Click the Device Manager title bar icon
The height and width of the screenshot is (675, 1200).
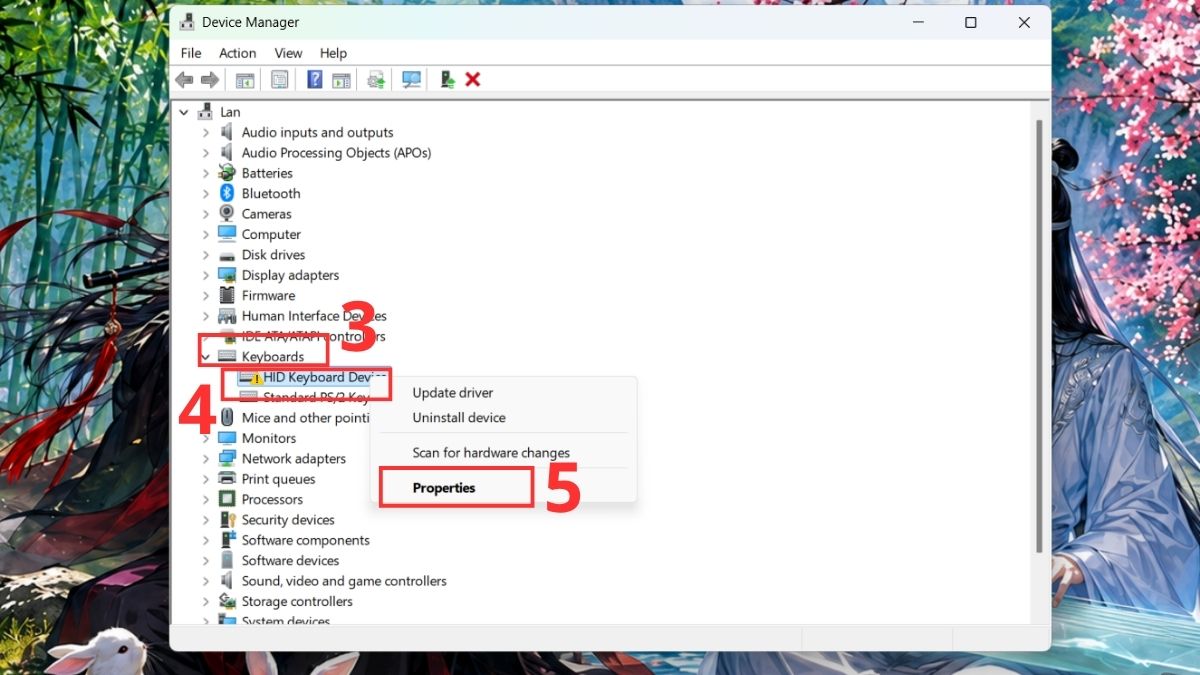185,22
